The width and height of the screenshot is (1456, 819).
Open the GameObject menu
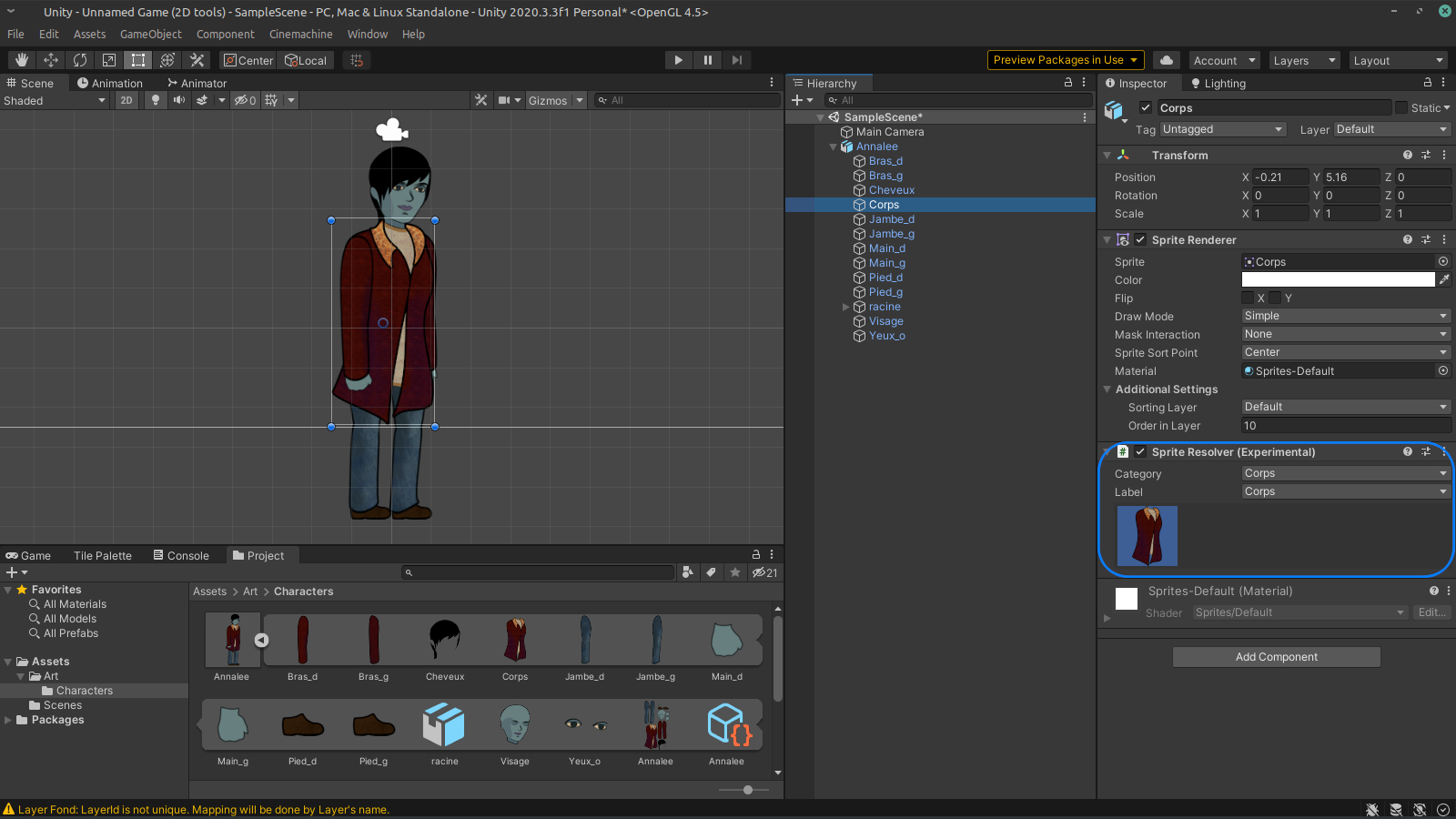(x=151, y=34)
